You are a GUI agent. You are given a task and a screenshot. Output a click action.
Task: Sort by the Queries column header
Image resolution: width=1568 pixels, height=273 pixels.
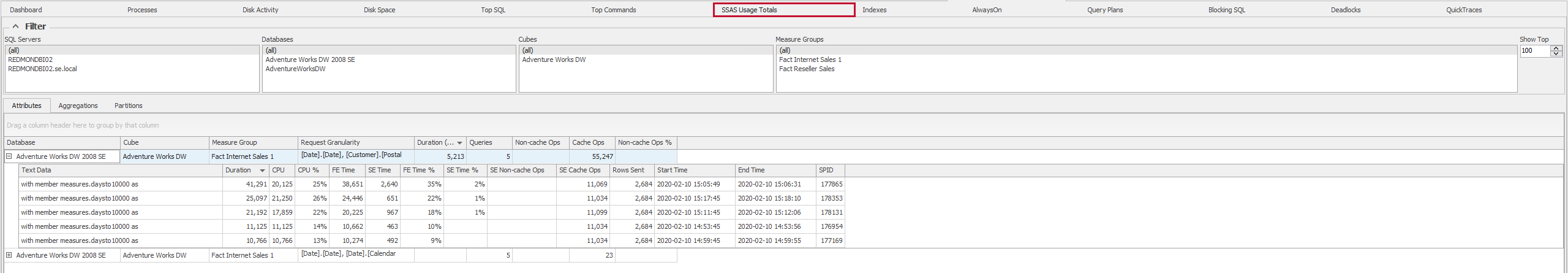coord(489,142)
